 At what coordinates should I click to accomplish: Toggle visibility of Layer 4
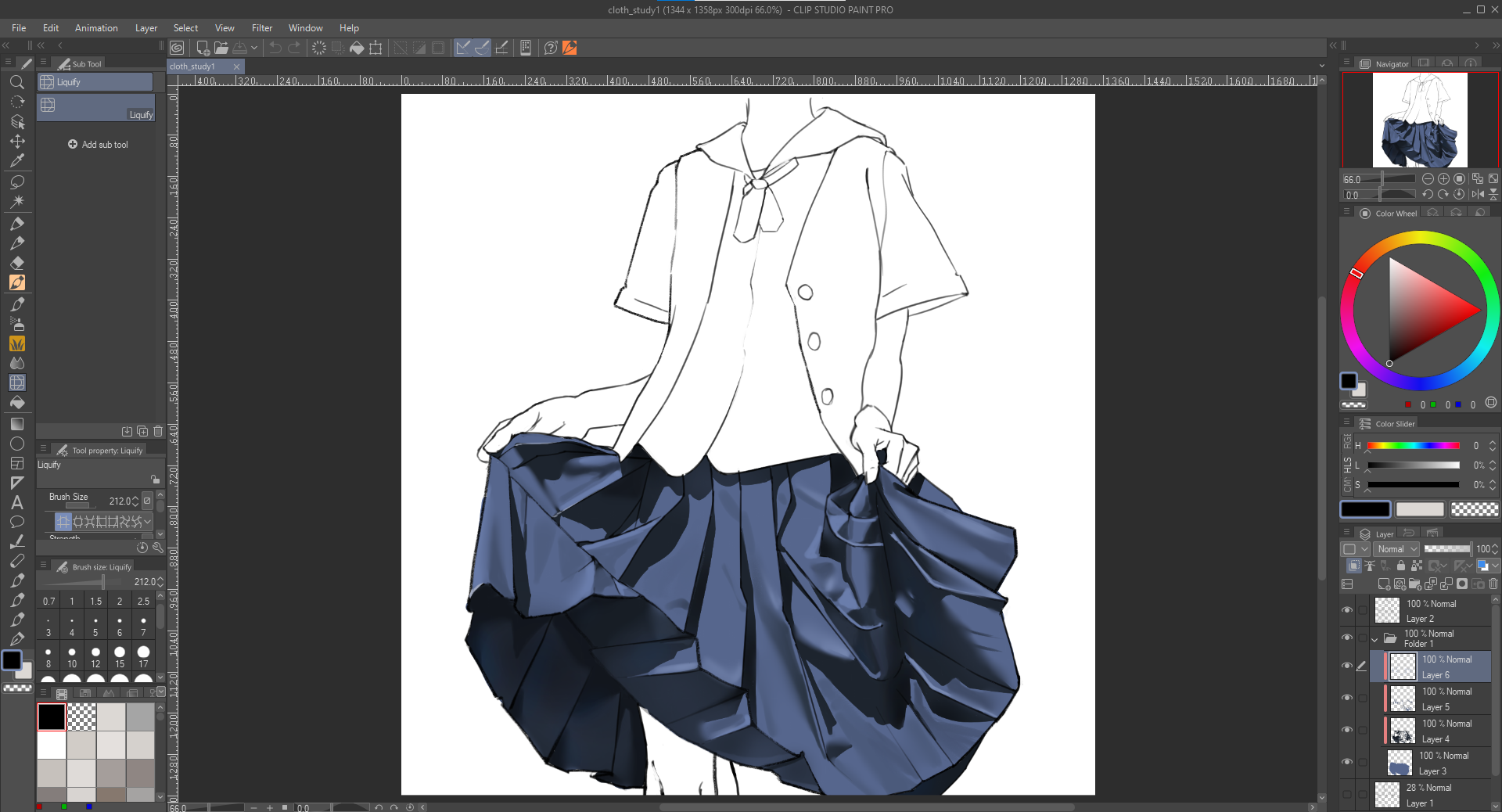[1347, 730]
